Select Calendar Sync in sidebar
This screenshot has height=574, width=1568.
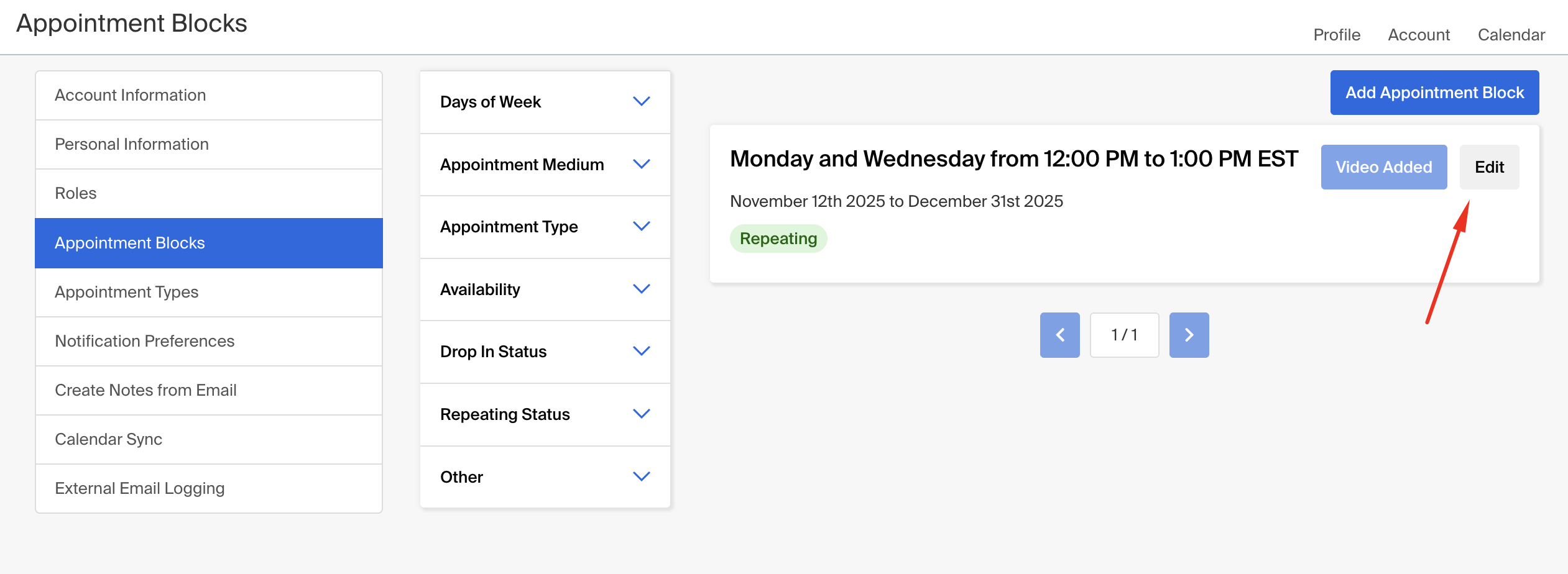click(209, 439)
